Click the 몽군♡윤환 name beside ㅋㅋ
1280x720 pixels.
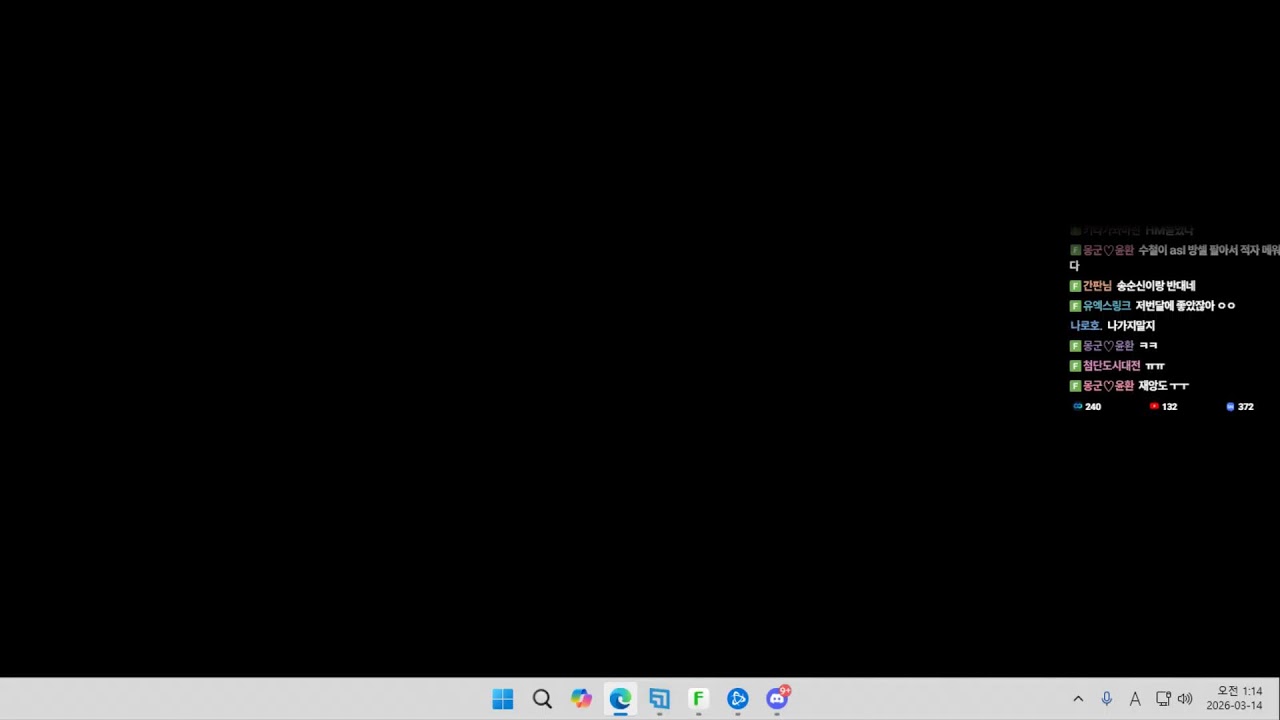pyautogui.click(x=1108, y=346)
